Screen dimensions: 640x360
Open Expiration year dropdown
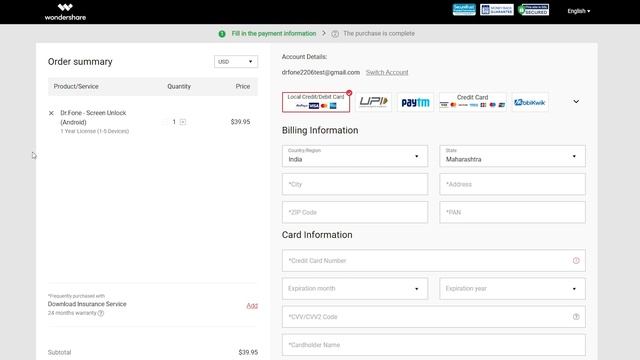512,289
